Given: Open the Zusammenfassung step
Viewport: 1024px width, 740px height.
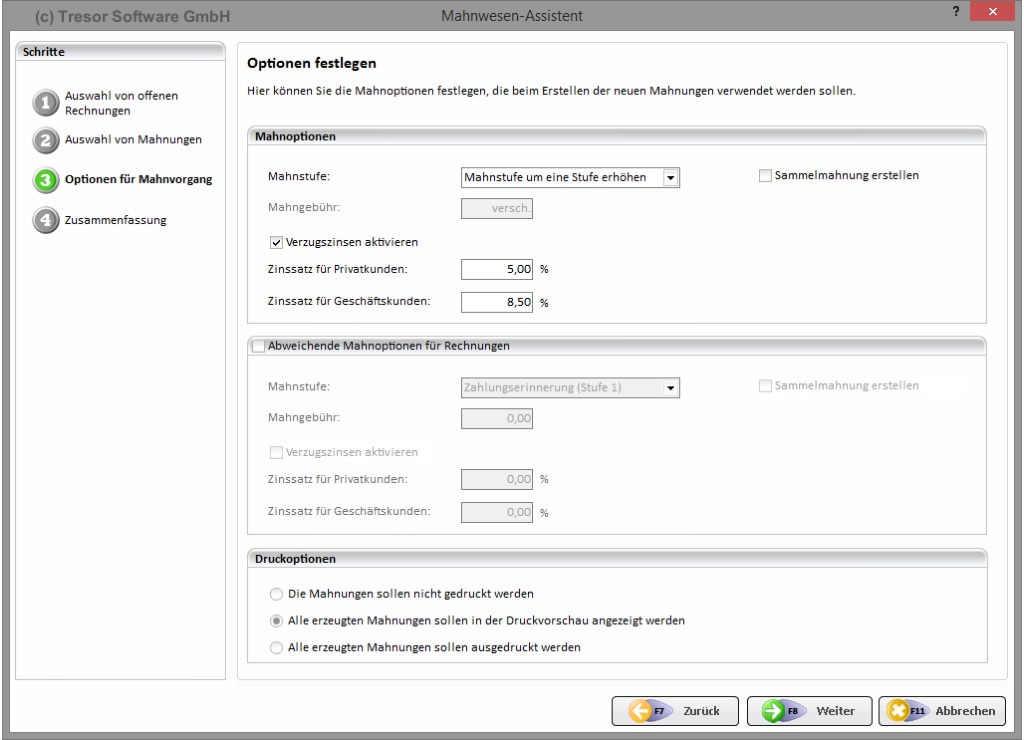Looking at the screenshot, I should pos(116,221).
